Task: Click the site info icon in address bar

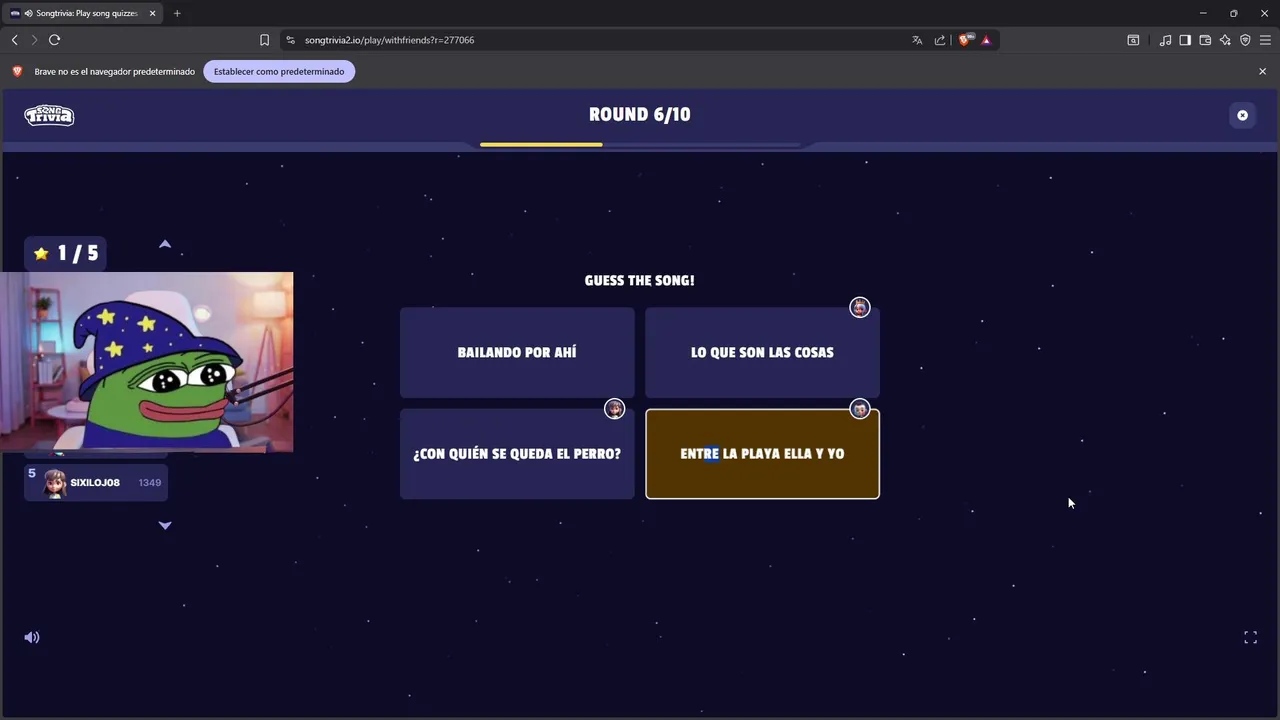Action: pyautogui.click(x=290, y=40)
